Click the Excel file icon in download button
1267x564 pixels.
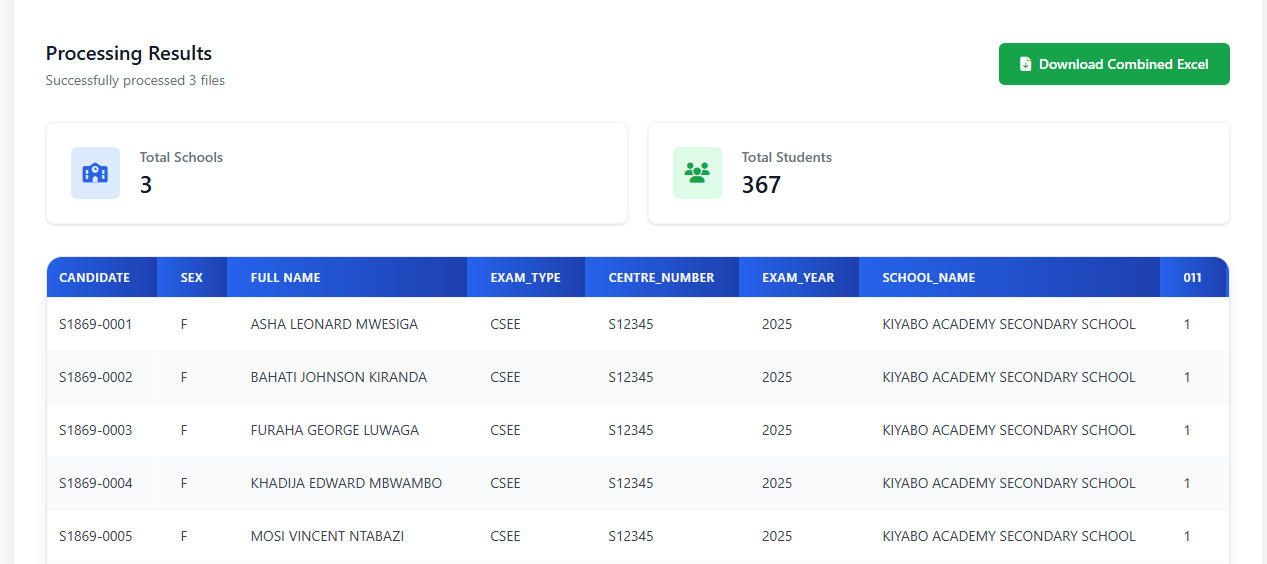click(x=1025, y=64)
